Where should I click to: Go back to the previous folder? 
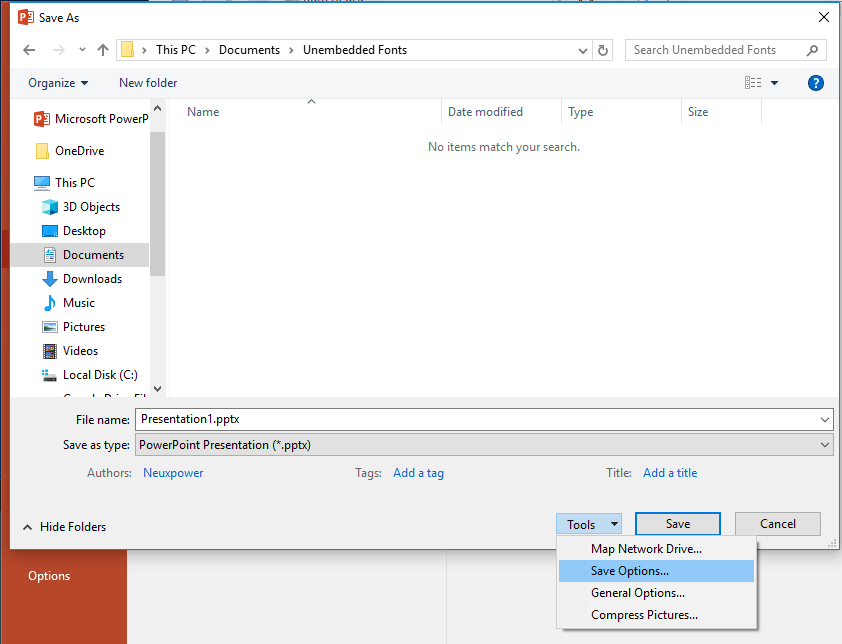click(x=29, y=49)
